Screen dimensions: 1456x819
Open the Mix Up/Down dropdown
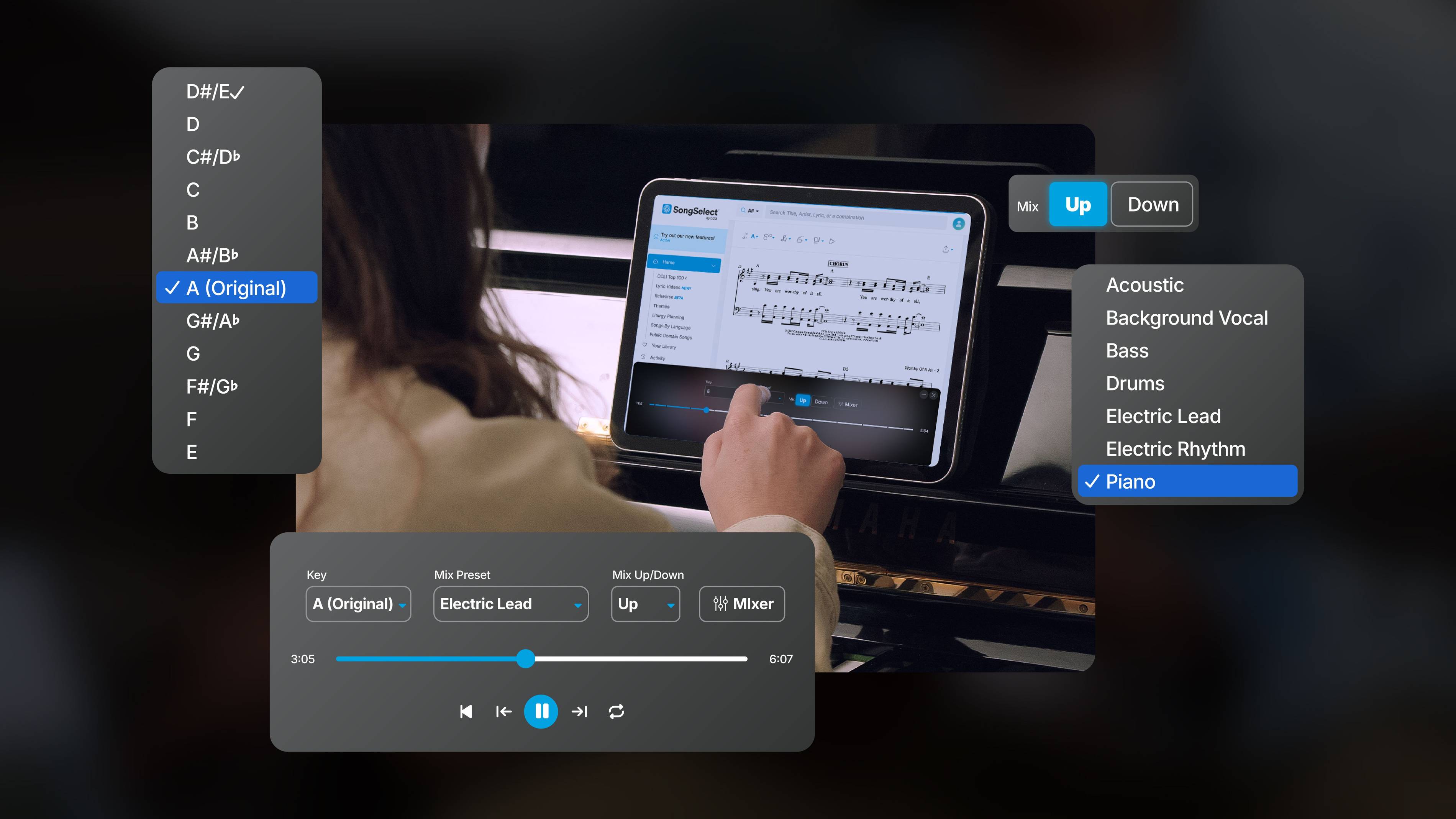pyautogui.click(x=645, y=604)
